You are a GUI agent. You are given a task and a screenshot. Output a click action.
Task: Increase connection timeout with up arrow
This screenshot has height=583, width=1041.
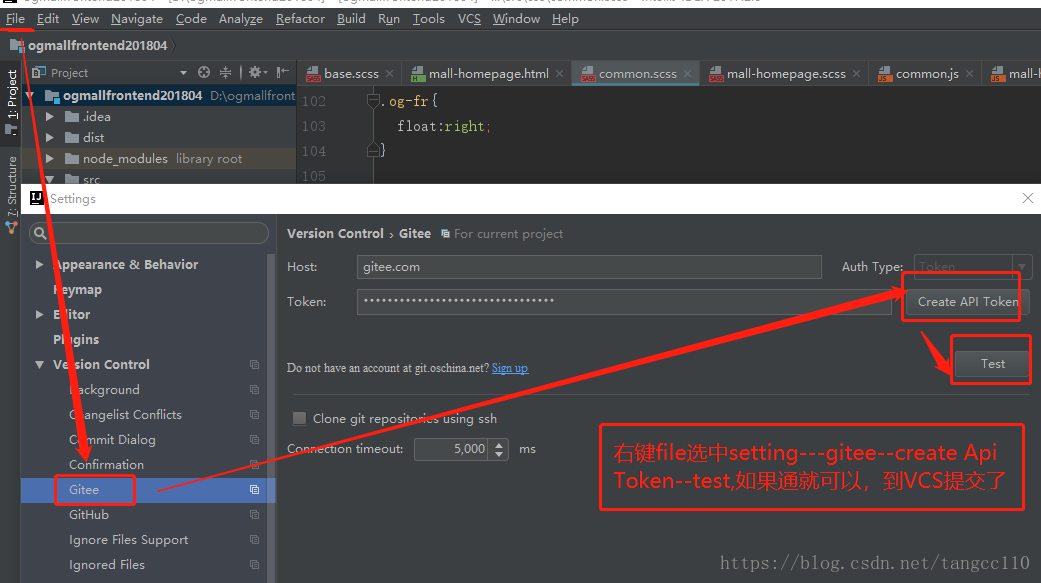499,444
